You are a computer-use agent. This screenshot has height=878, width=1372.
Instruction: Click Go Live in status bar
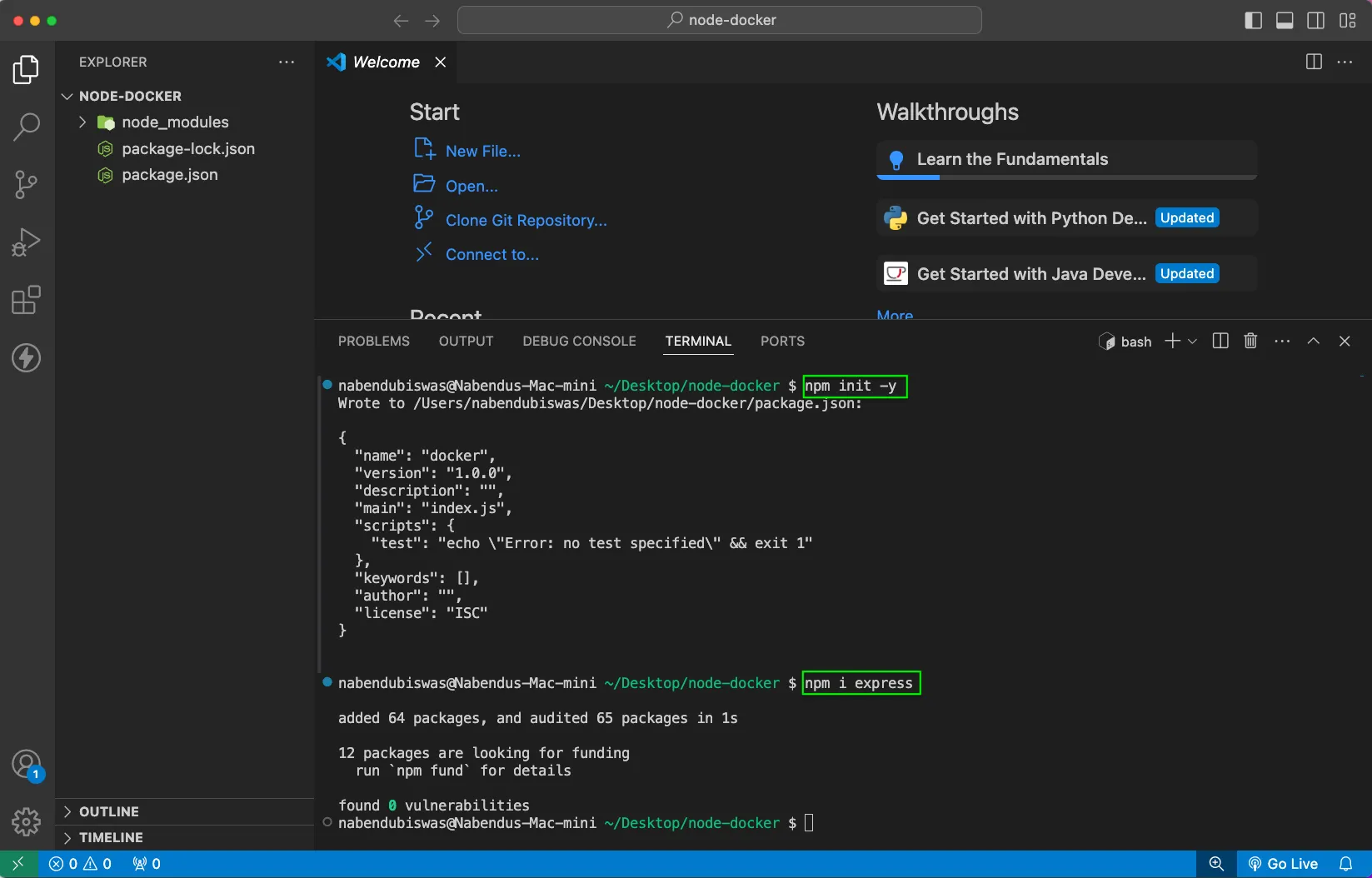click(x=1283, y=864)
